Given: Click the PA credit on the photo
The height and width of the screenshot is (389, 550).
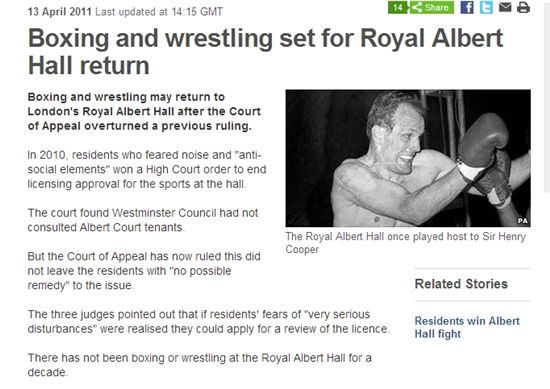Looking at the screenshot, I should pyautogui.click(x=523, y=221).
